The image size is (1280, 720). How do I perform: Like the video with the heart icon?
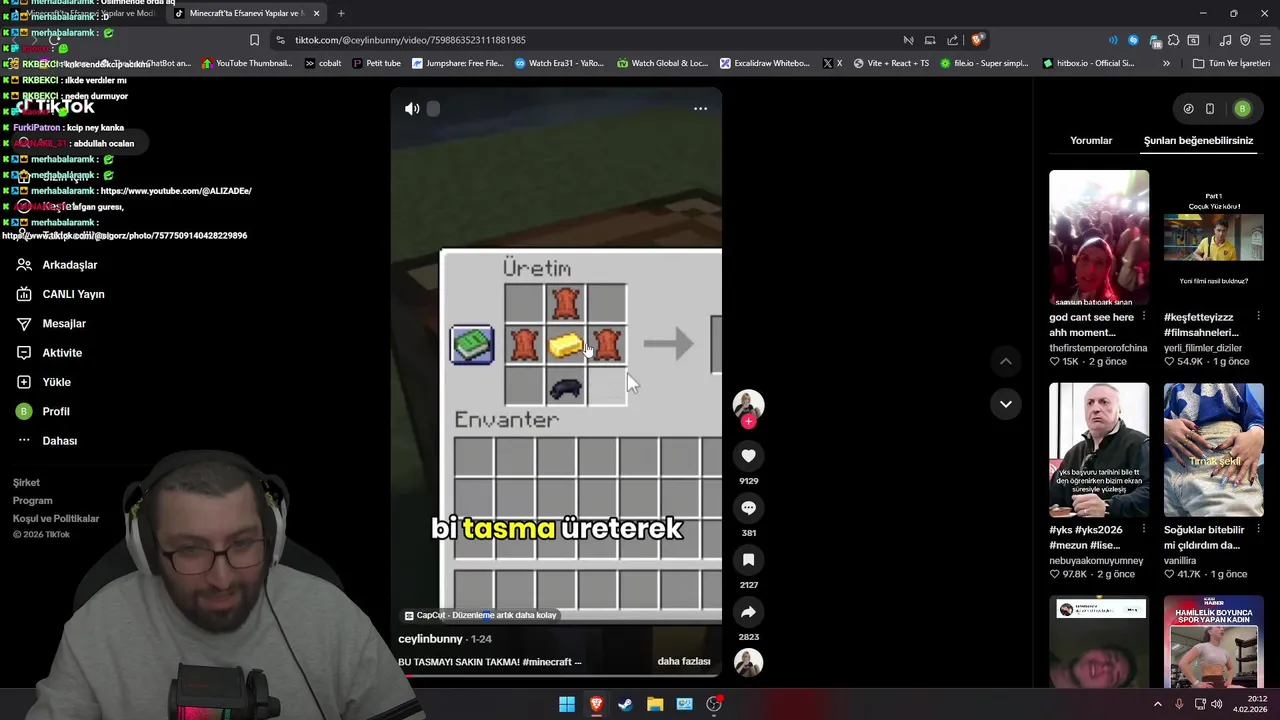(x=748, y=456)
